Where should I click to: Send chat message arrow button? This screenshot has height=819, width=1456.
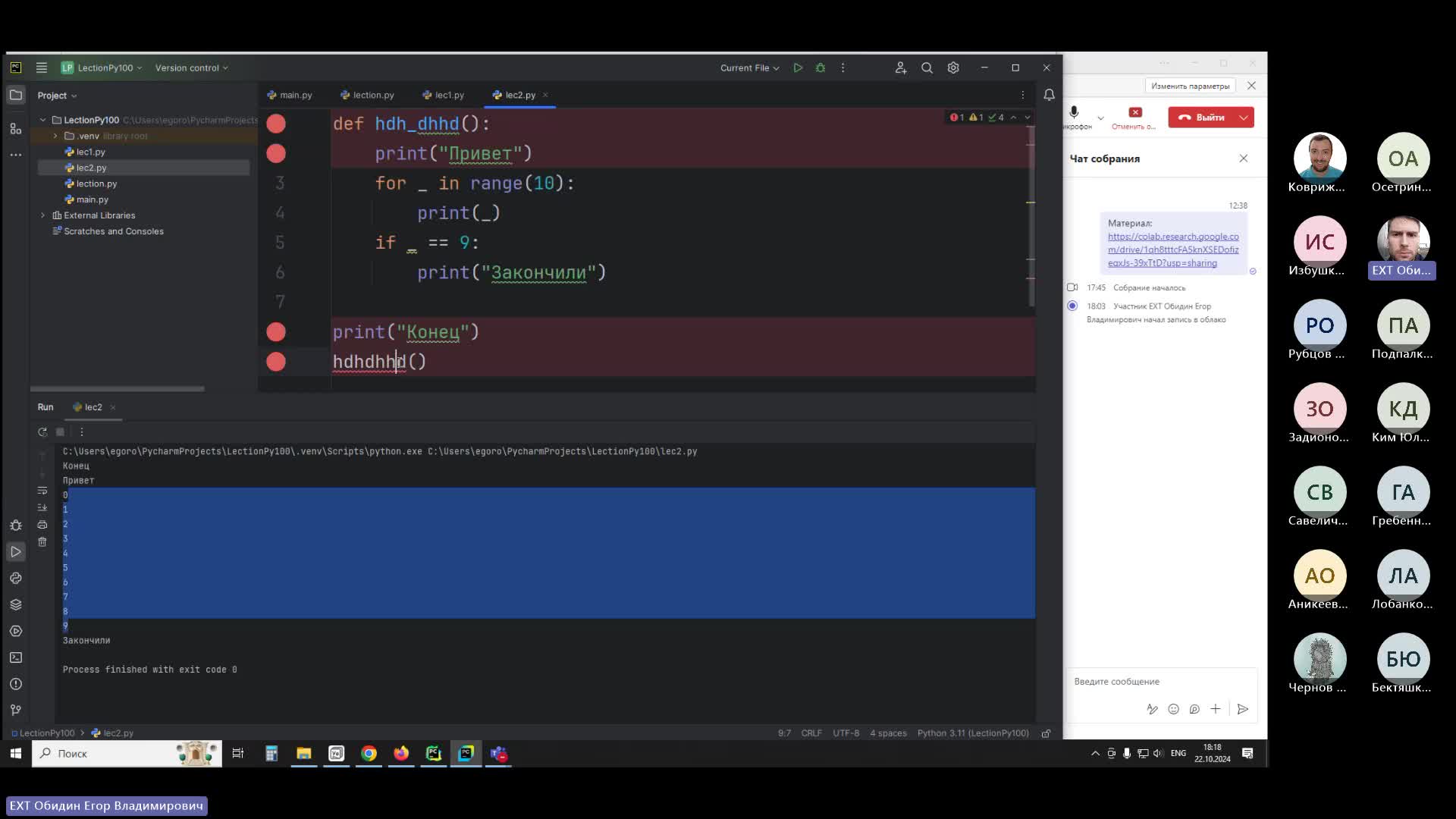[1242, 709]
